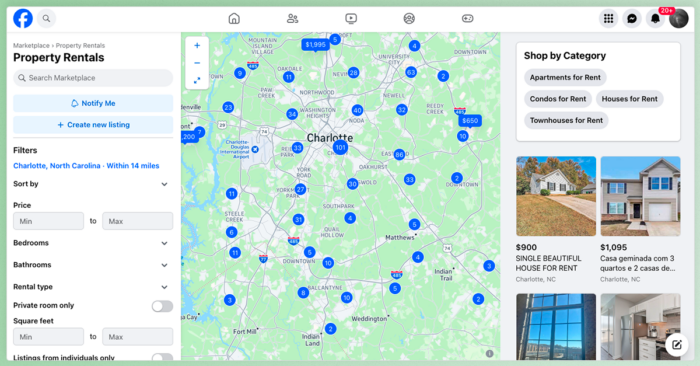Select the 40 listings cluster marker

pyautogui.click(x=357, y=110)
